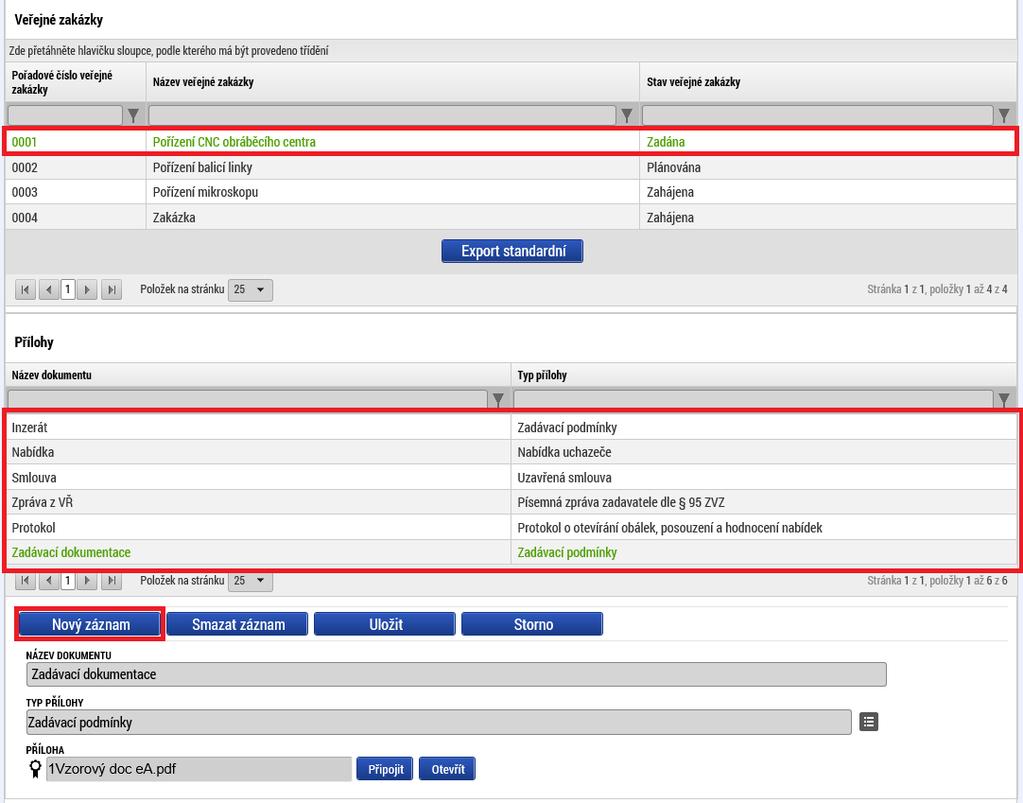Open the Typ přílohy list selector icon
The width and height of the screenshot is (1023, 803).
pos(868,721)
